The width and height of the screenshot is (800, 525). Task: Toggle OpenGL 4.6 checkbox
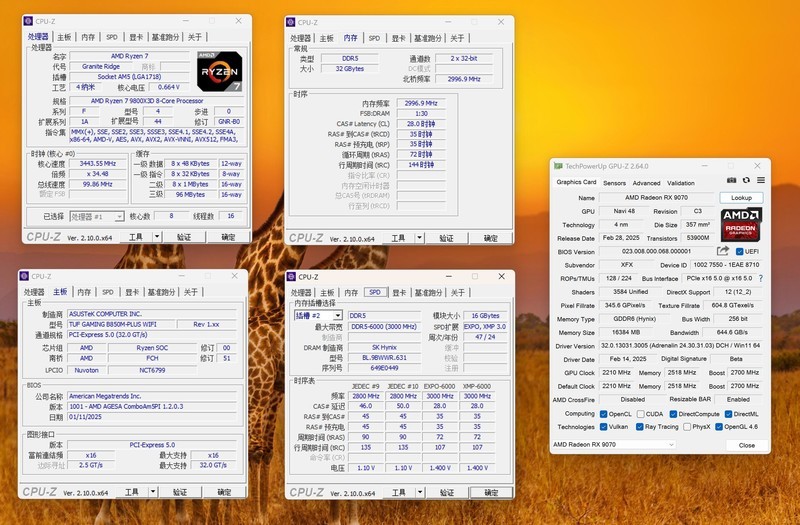click(719, 427)
